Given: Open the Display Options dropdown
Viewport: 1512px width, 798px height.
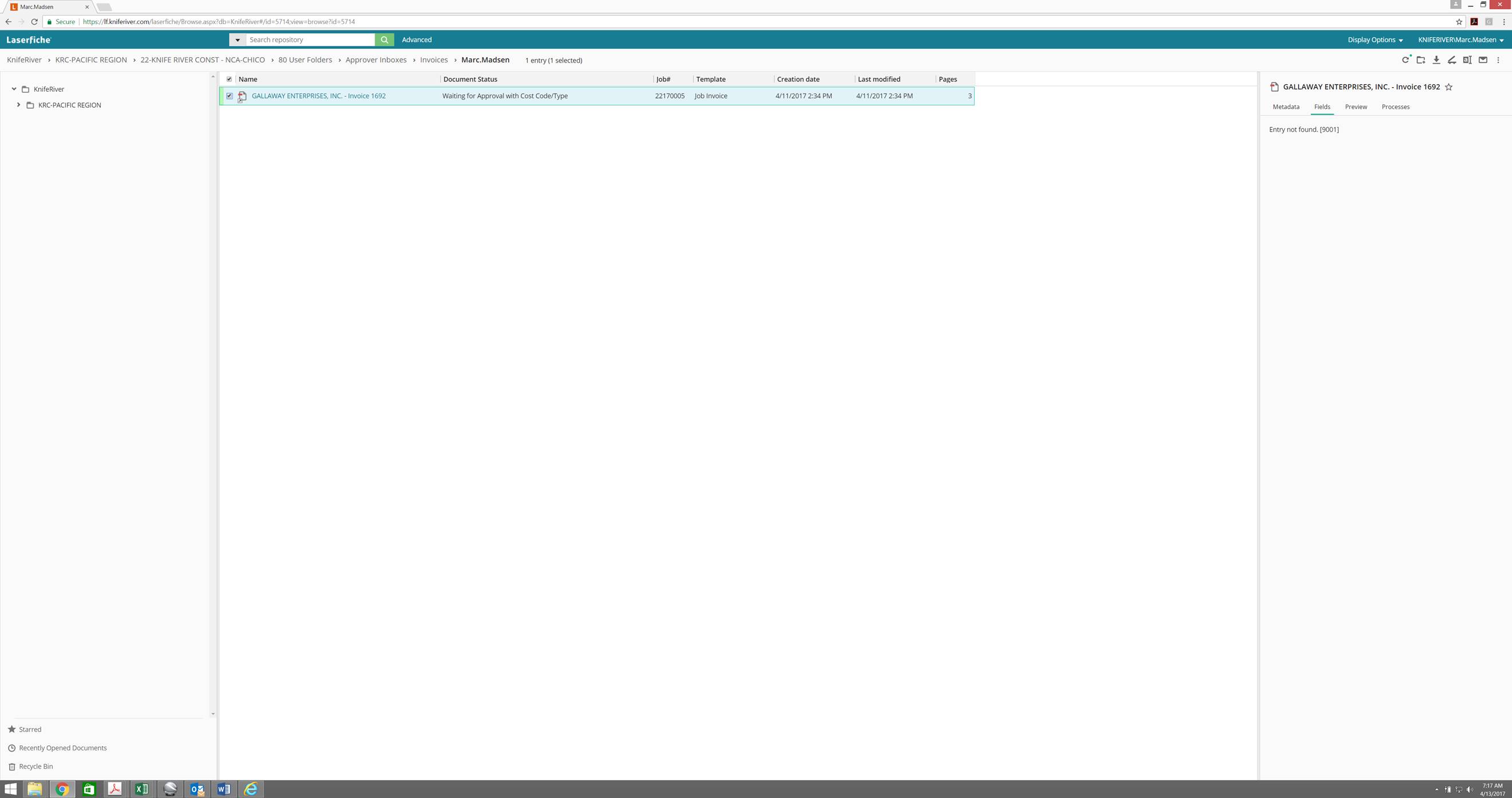Looking at the screenshot, I should pos(1374,40).
